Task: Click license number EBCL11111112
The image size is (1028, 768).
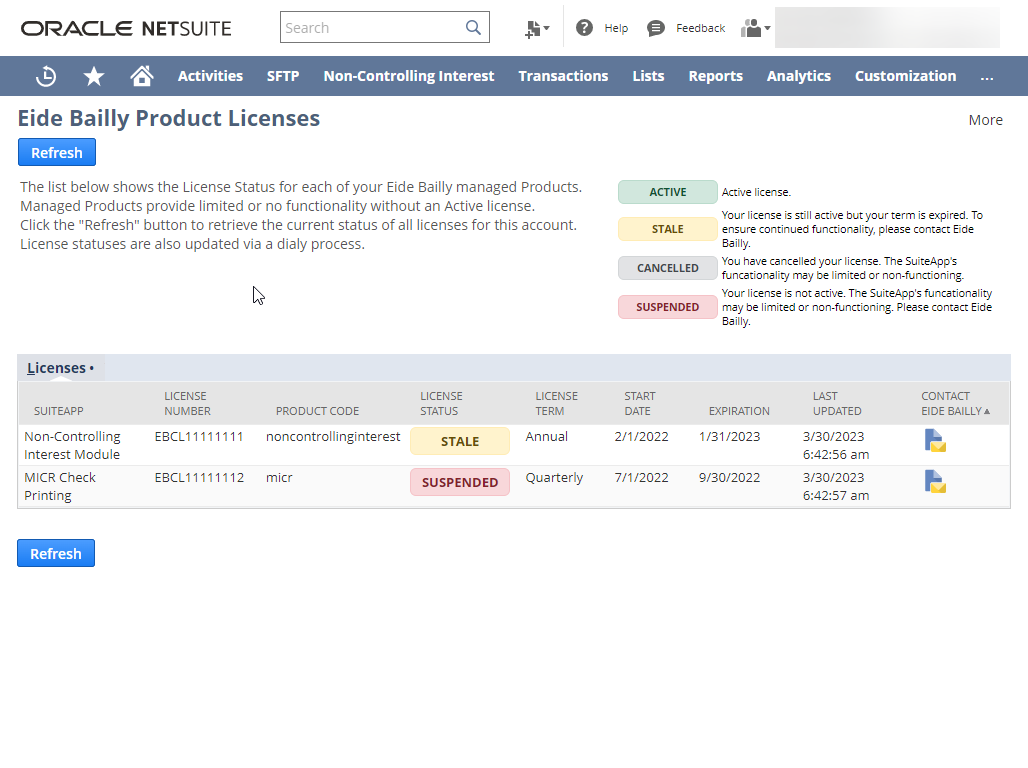Action: point(199,477)
